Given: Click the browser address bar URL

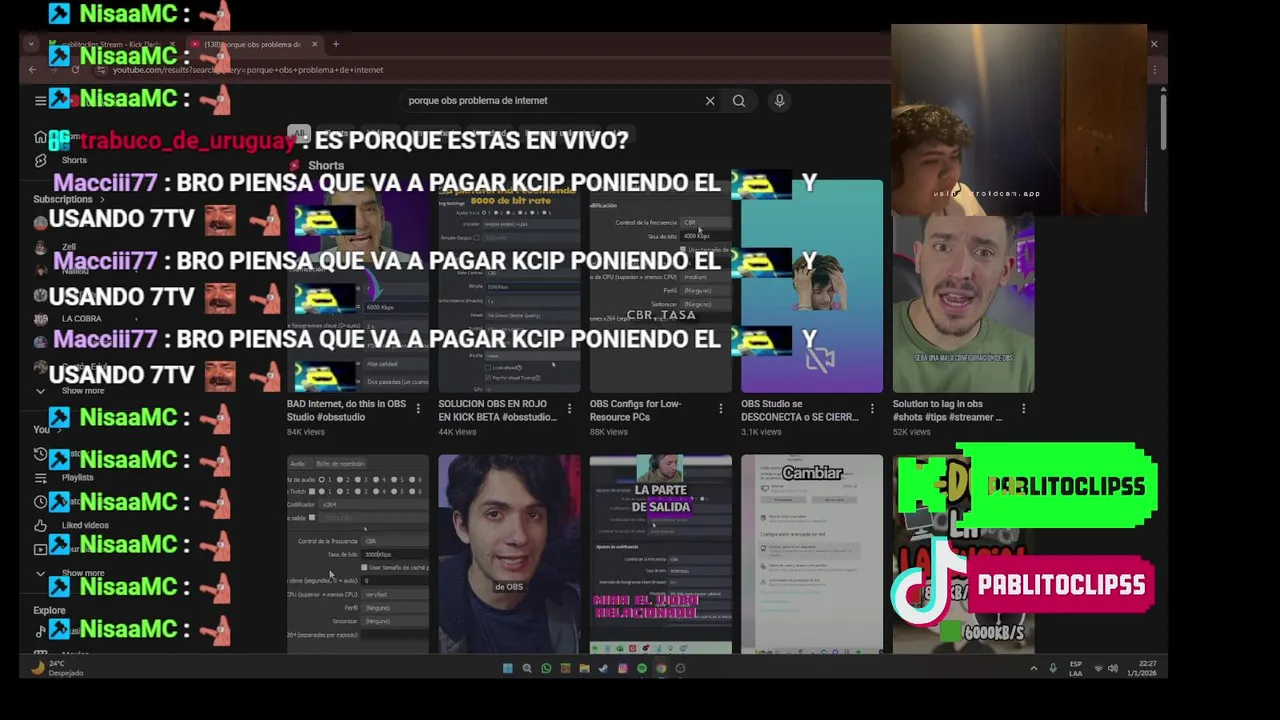Looking at the screenshot, I should [x=248, y=70].
